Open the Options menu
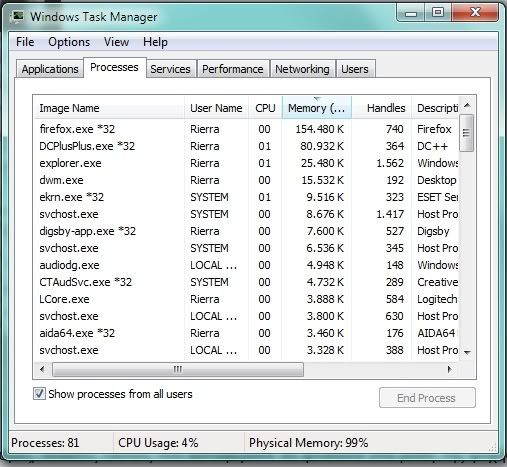 69,42
